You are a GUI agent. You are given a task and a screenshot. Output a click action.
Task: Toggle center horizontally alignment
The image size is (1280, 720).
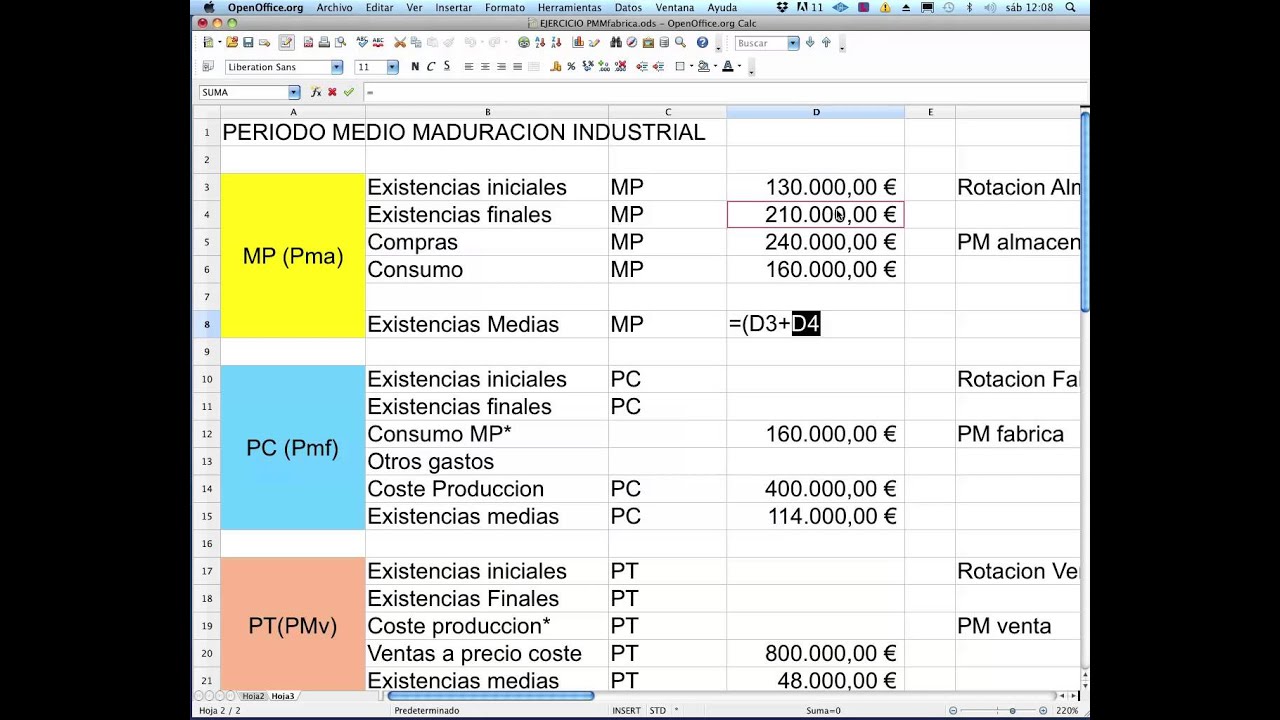(x=485, y=66)
